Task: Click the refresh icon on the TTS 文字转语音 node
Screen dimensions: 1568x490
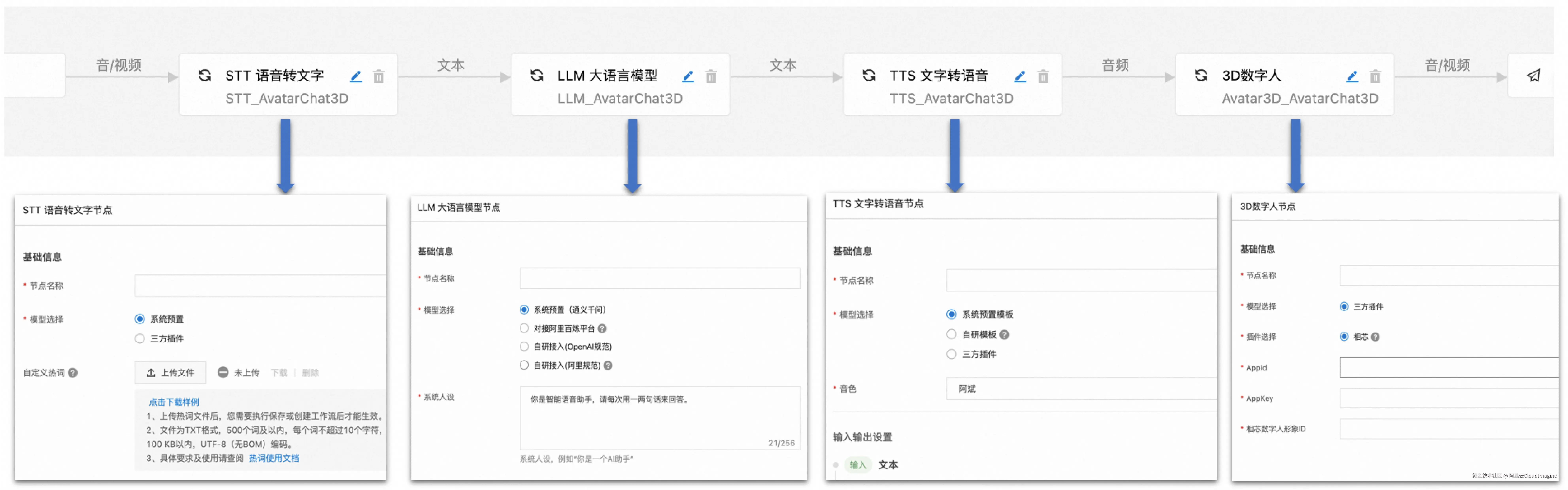Action: pos(869,75)
